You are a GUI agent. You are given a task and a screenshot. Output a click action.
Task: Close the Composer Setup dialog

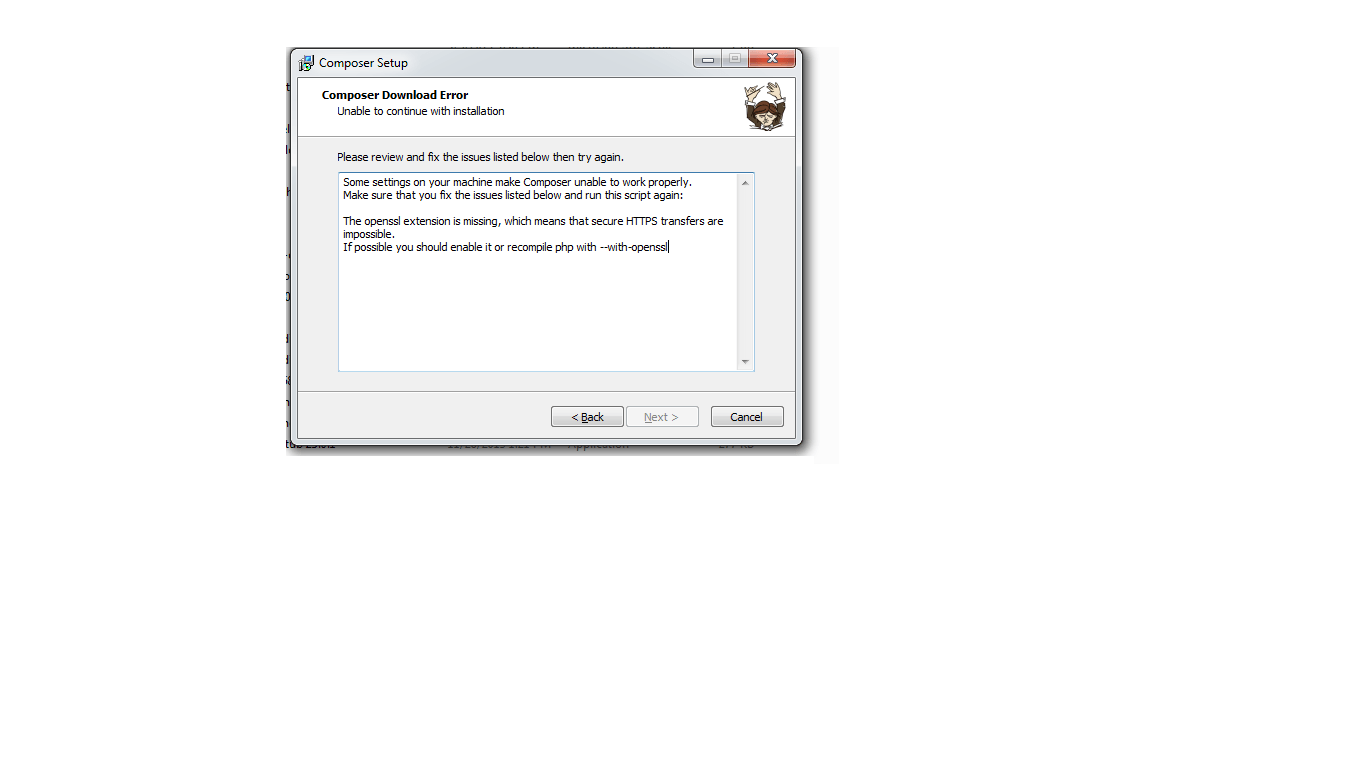772,59
